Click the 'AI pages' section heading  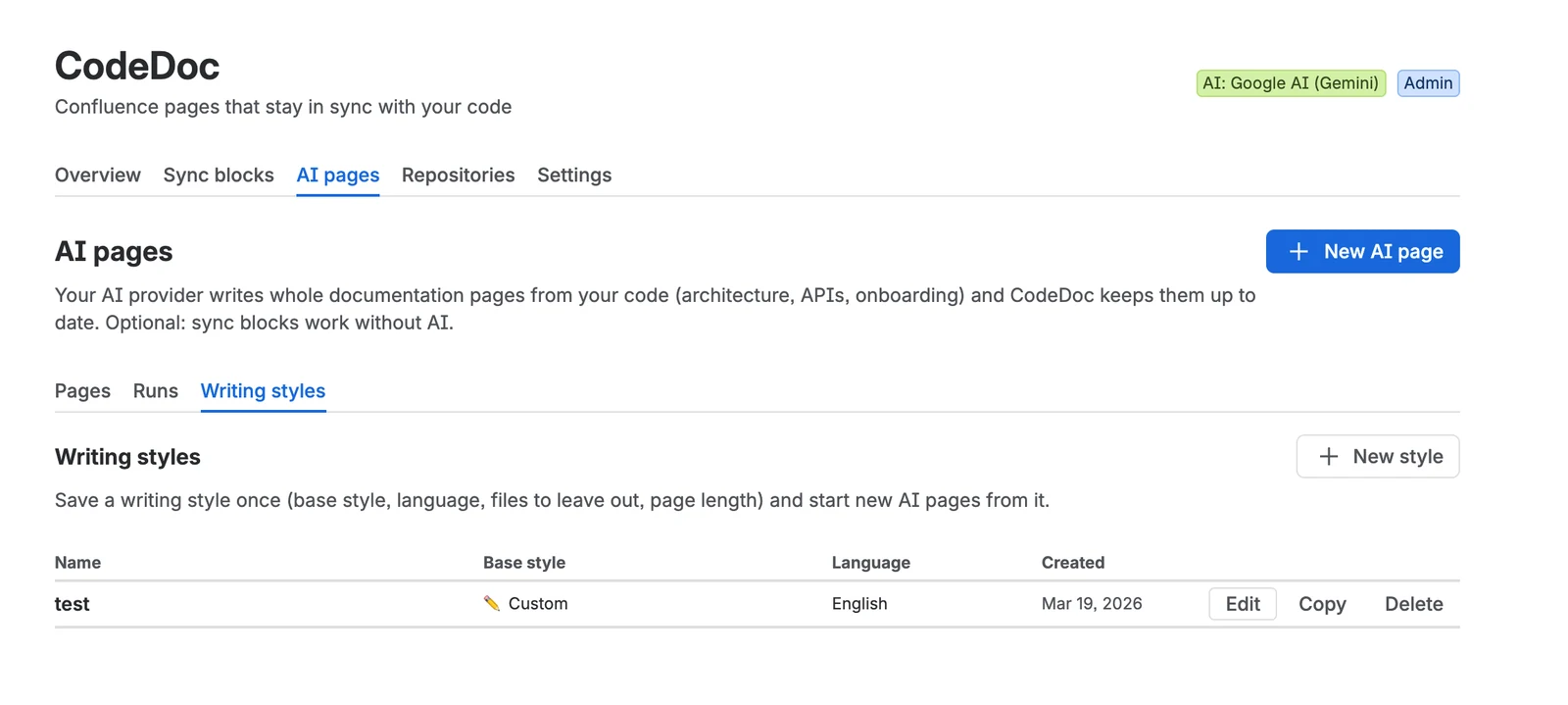point(114,252)
